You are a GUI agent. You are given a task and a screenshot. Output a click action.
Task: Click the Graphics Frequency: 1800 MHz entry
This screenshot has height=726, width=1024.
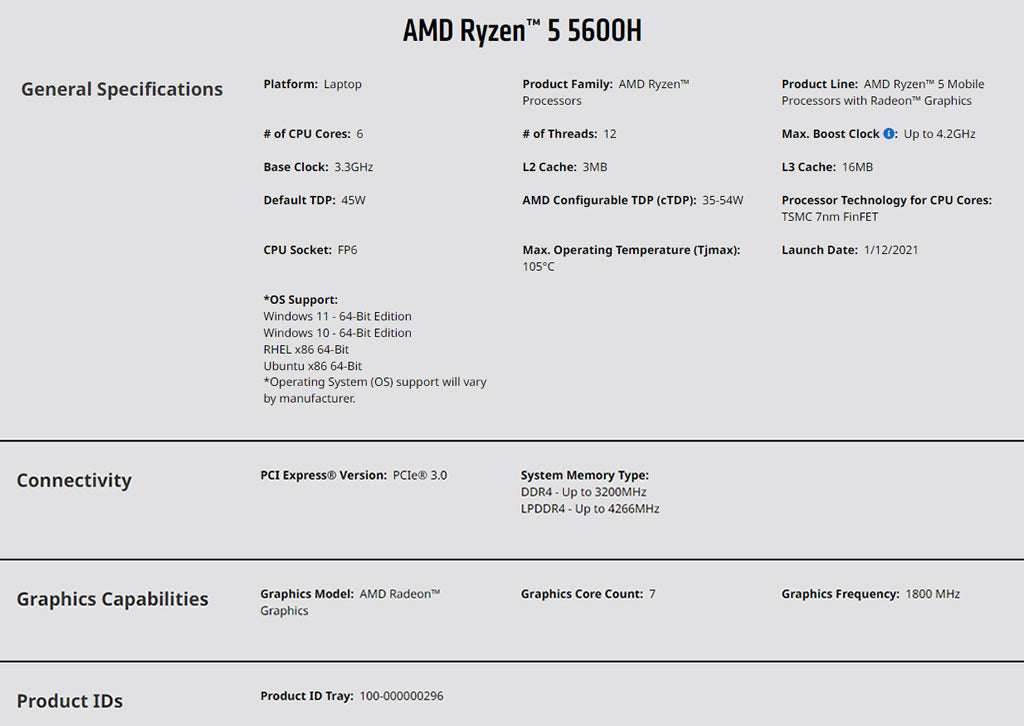tap(871, 594)
